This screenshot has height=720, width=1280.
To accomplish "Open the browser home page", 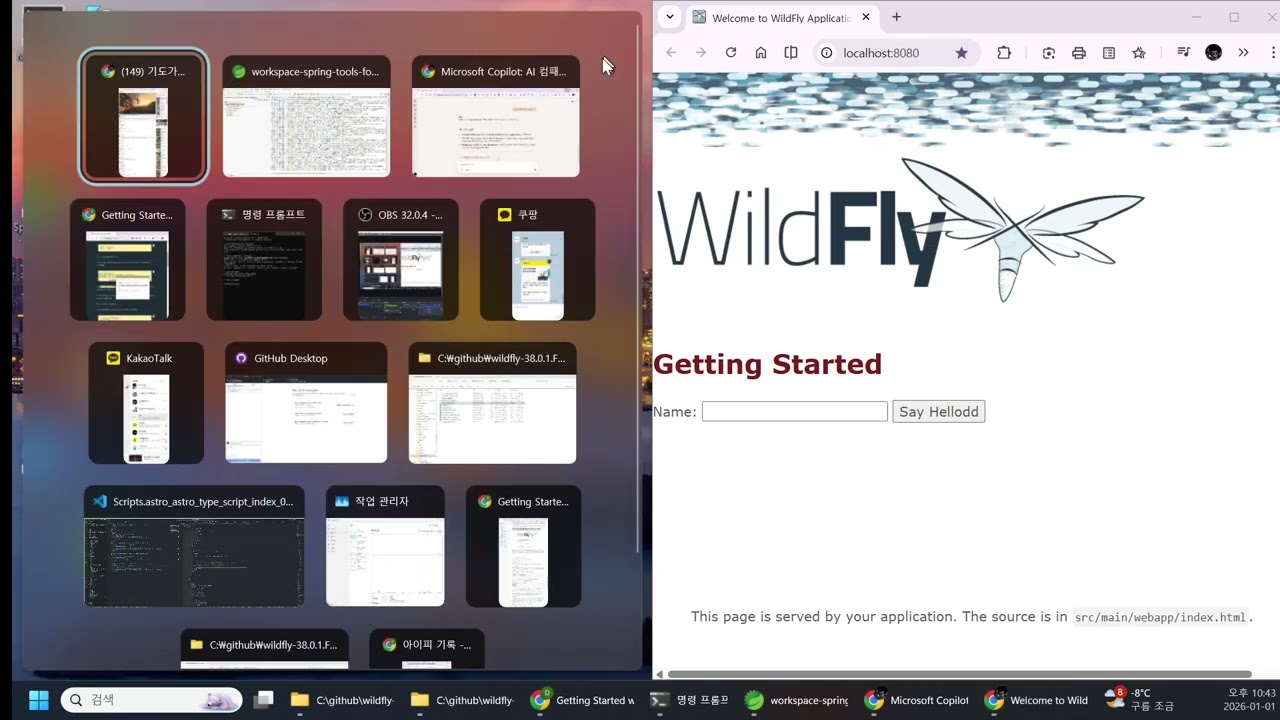I will pyautogui.click(x=761, y=53).
